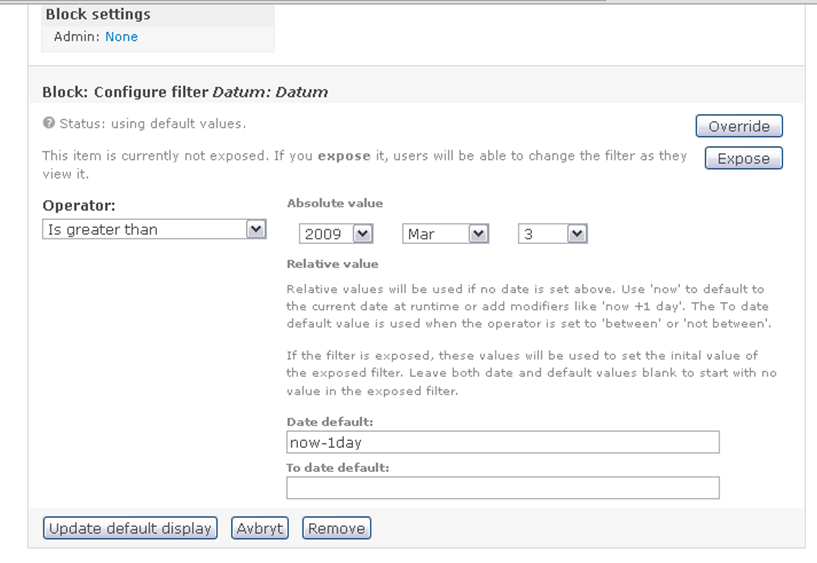Open the Operator 'Is greater than' dropdown
The height and width of the screenshot is (563, 817).
[154, 229]
